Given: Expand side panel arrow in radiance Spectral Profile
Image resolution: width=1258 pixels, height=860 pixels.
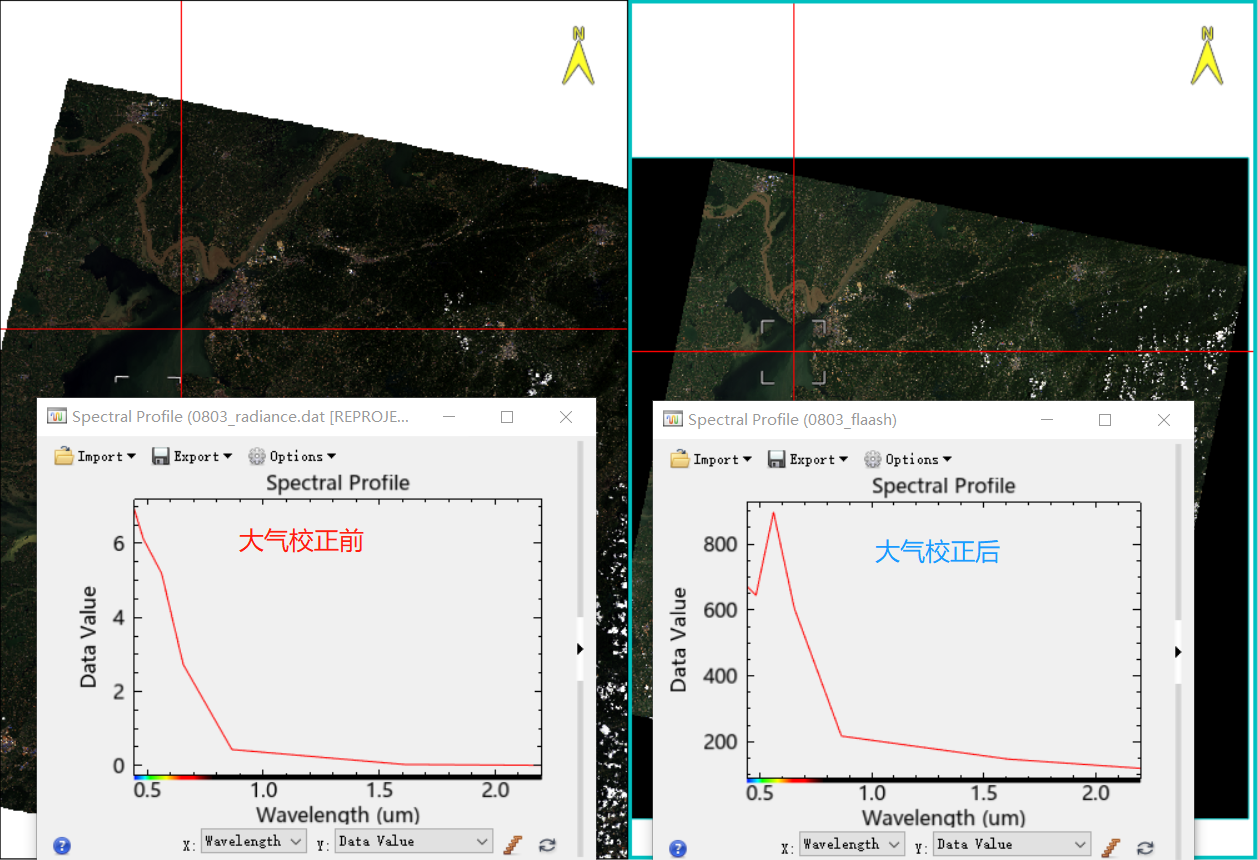Looking at the screenshot, I should [x=580, y=648].
